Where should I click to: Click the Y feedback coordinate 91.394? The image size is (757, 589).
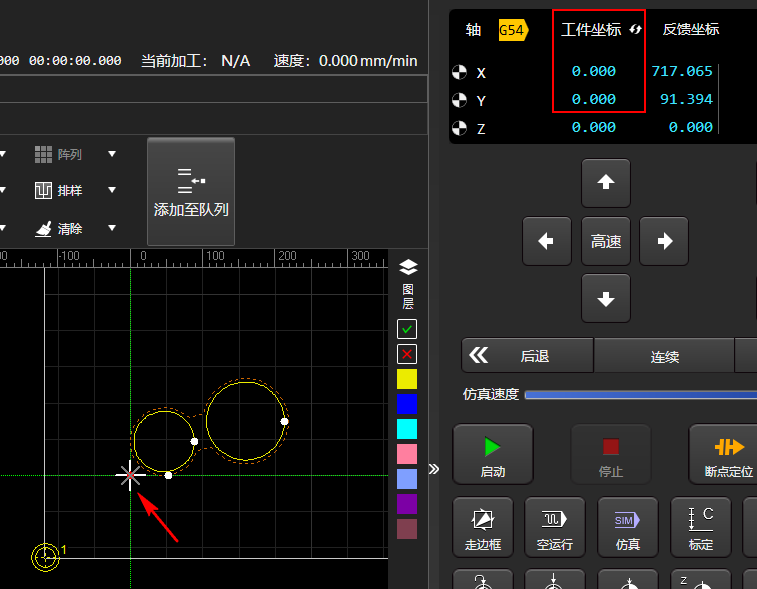coord(686,99)
